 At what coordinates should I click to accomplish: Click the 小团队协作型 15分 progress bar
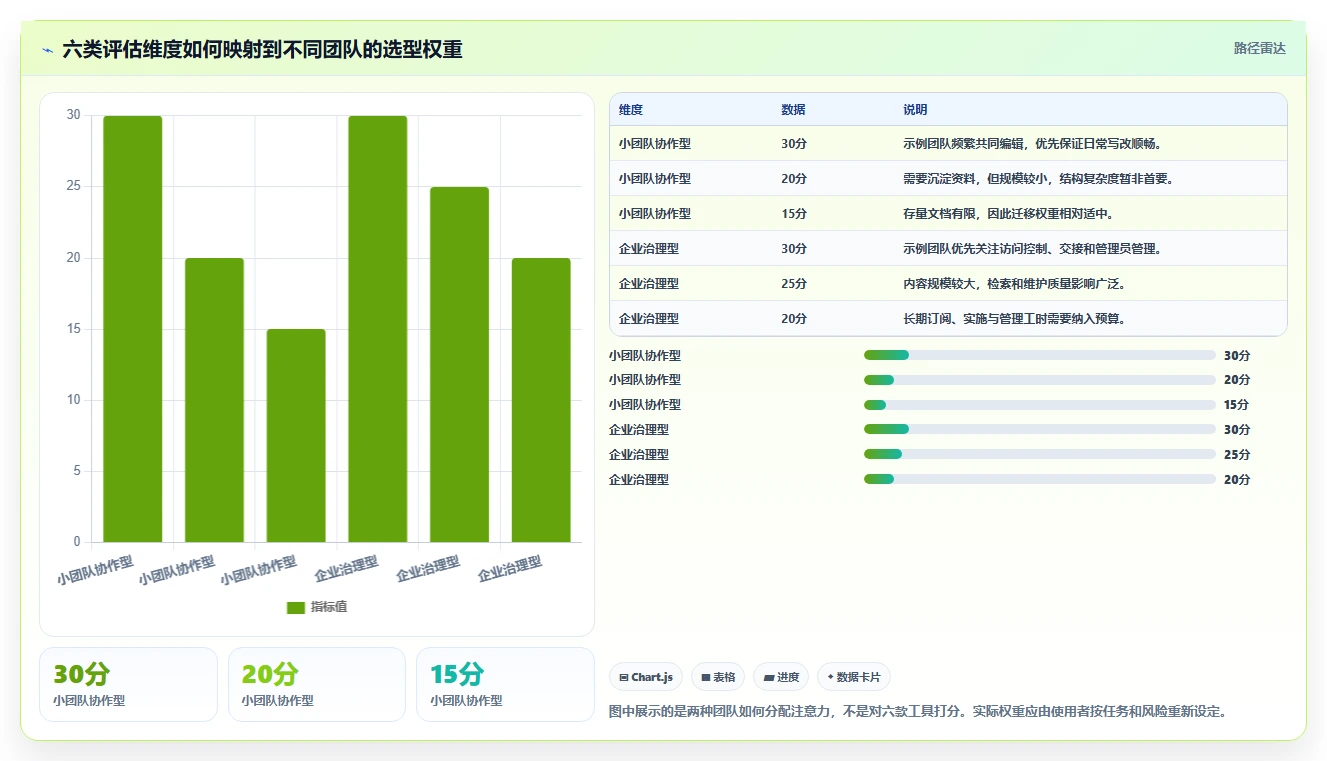(x=1040, y=404)
